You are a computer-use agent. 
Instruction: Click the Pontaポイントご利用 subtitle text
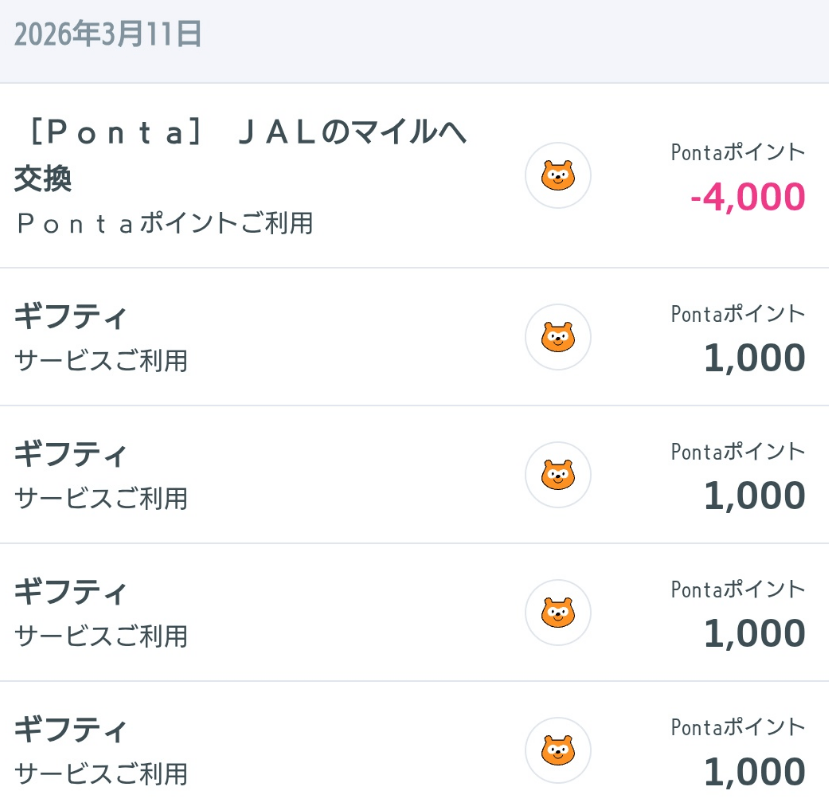pyautogui.click(x=164, y=223)
